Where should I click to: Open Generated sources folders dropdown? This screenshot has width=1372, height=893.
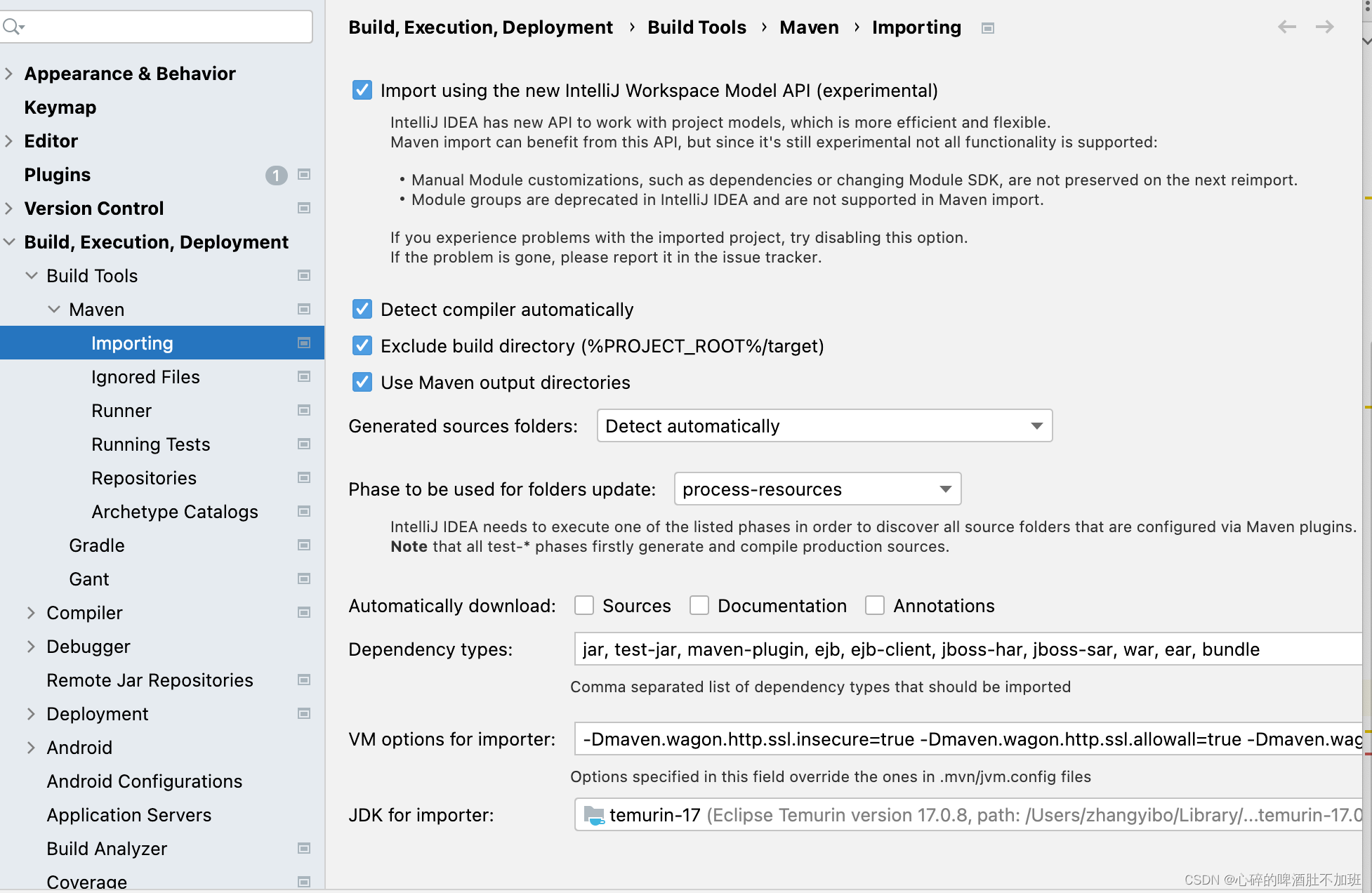824,425
